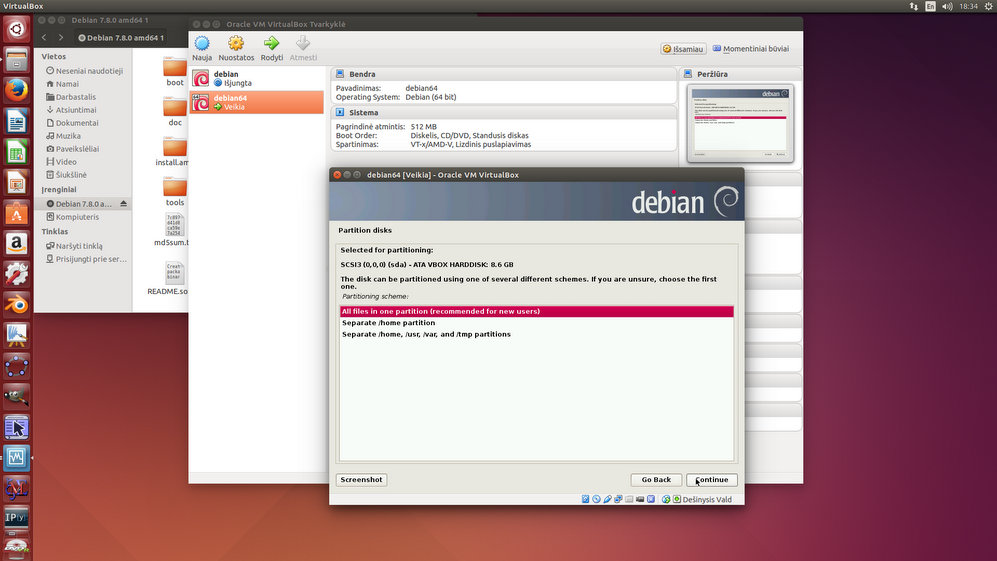Click the Peržiūra VM preview thumbnail

point(741,125)
